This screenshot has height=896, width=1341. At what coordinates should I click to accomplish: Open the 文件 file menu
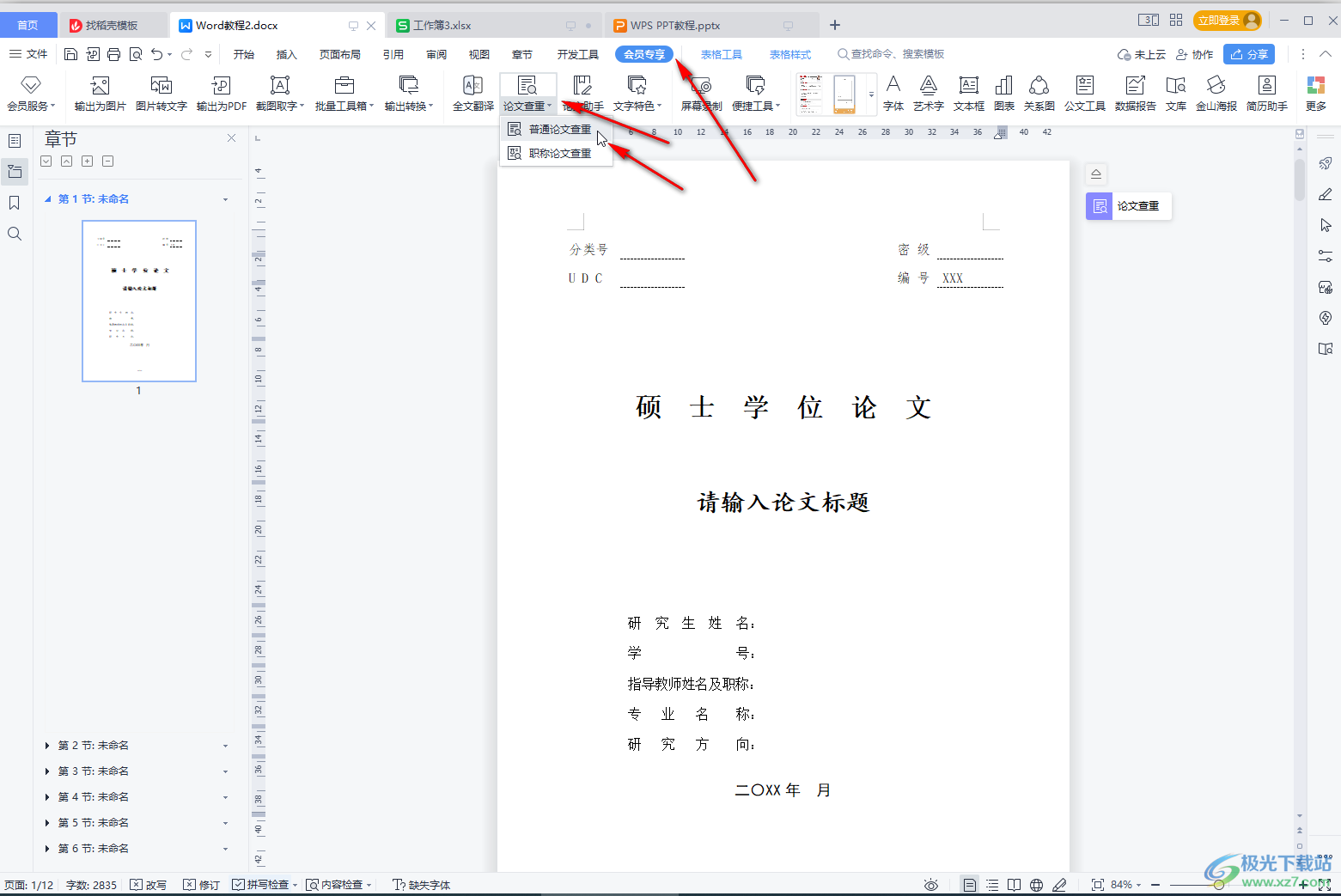28,54
